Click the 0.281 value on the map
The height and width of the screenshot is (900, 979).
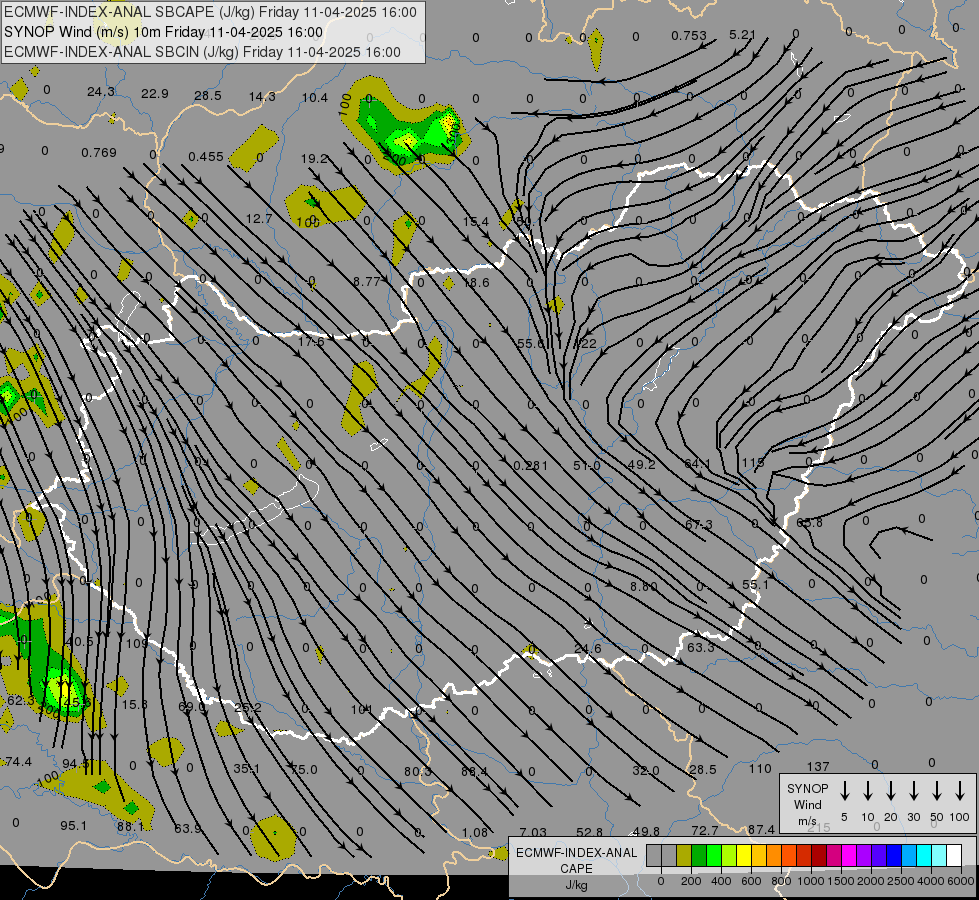[x=531, y=465]
